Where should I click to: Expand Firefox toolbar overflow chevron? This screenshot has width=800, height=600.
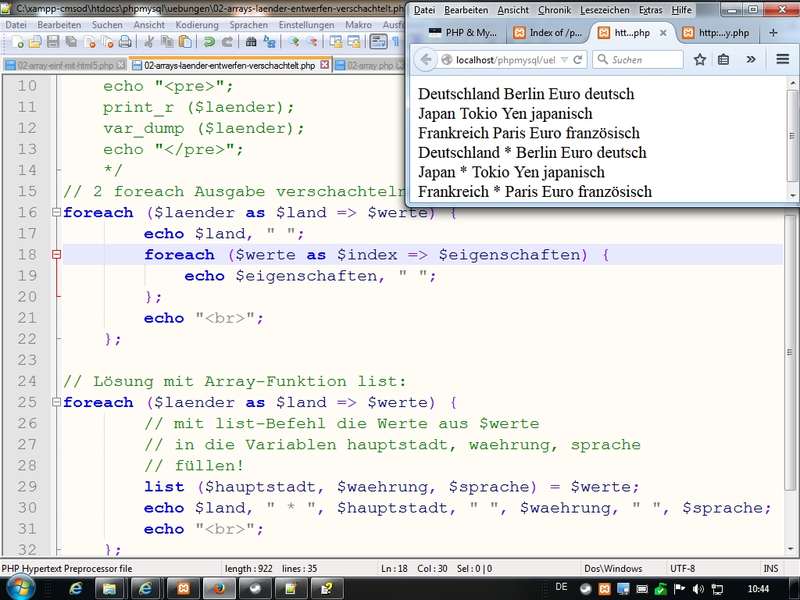(751, 60)
